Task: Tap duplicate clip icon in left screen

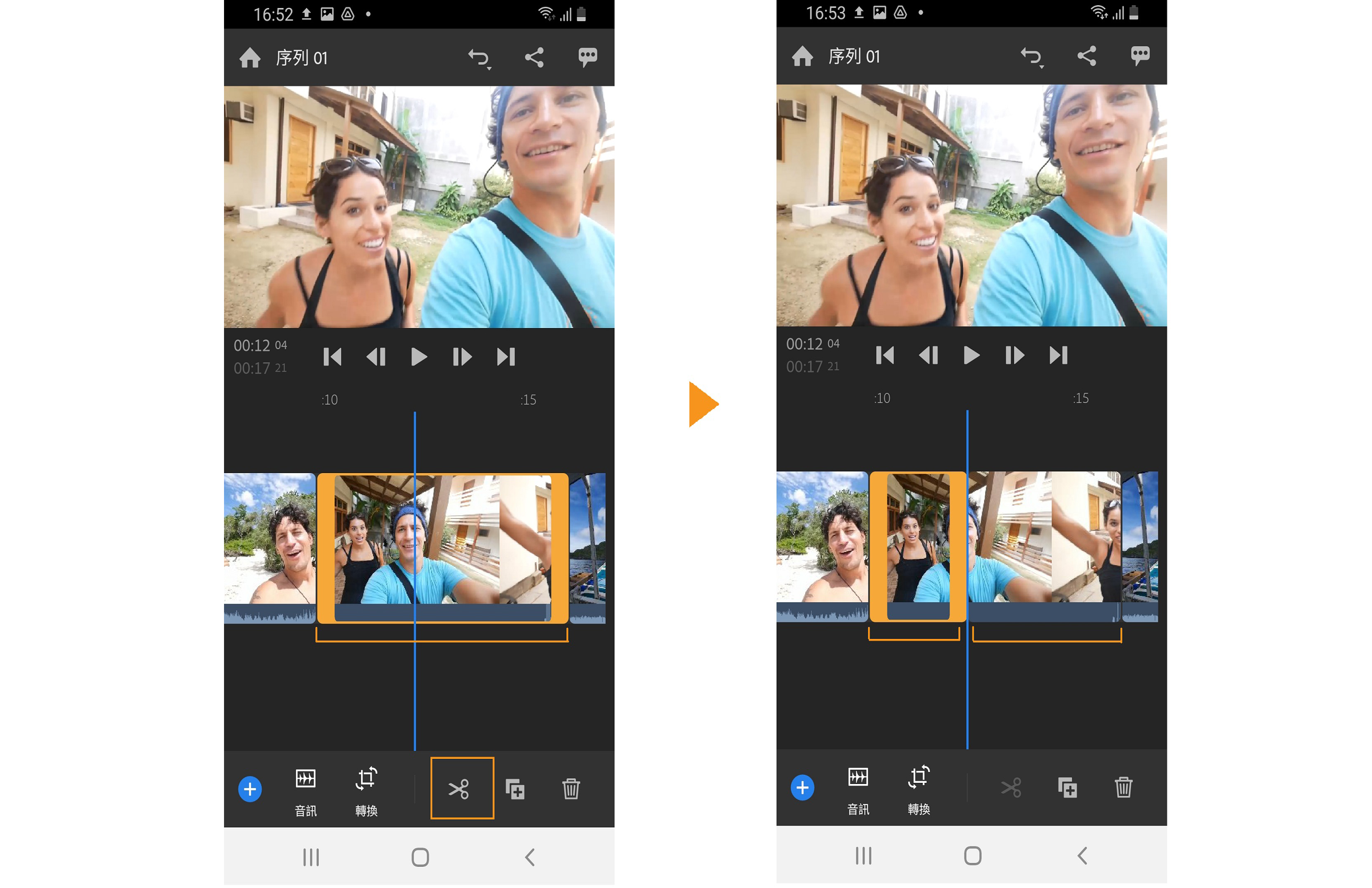Action: pyautogui.click(x=515, y=789)
